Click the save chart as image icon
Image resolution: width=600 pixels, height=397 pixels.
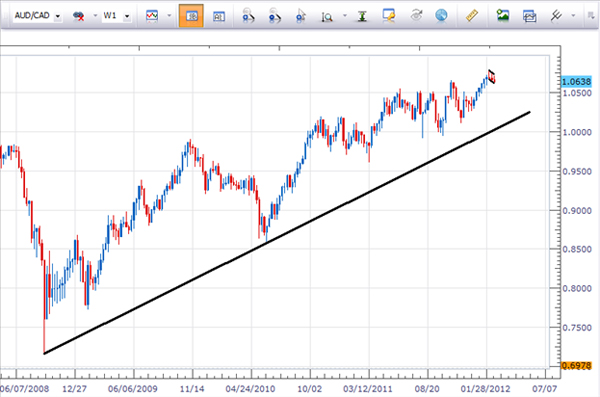tap(502, 16)
